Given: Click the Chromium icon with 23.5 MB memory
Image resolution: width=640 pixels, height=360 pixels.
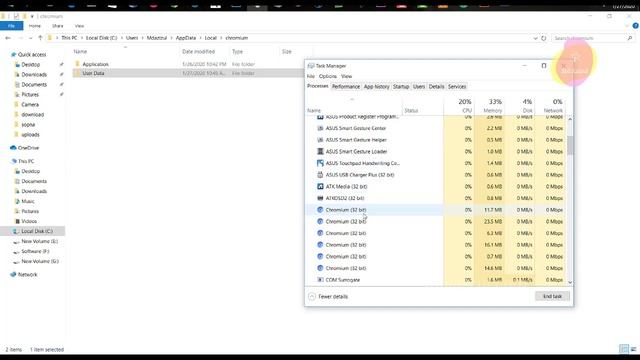Looking at the screenshot, I should (x=320, y=221).
